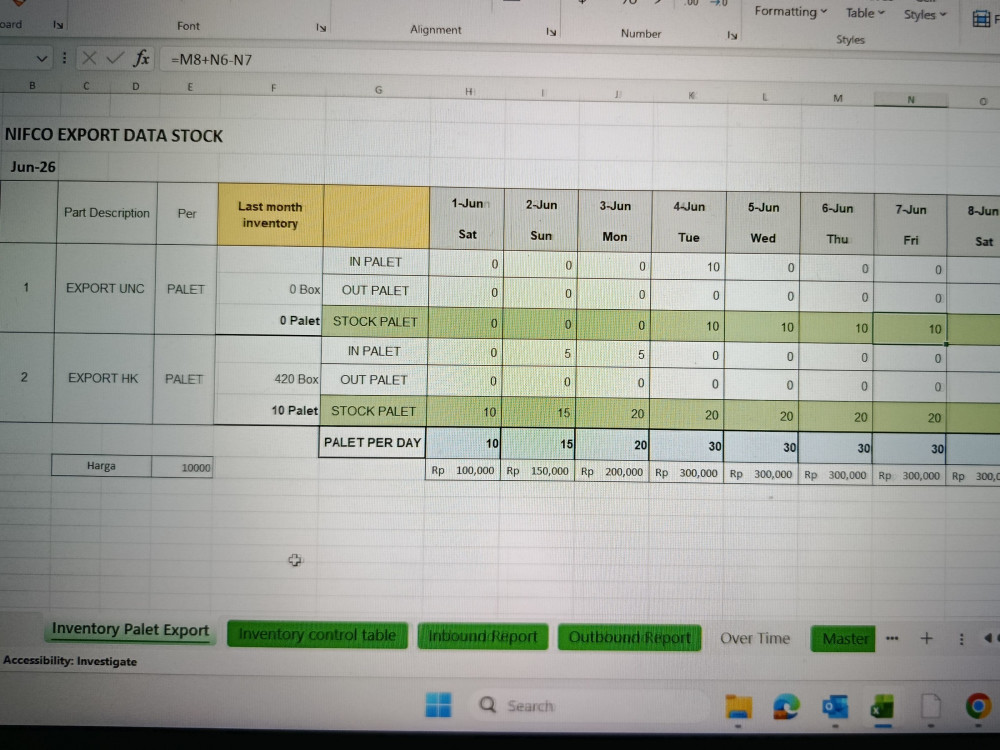The width and height of the screenshot is (1000, 750).
Task: Open the Master sheet tab
Action: [845, 638]
